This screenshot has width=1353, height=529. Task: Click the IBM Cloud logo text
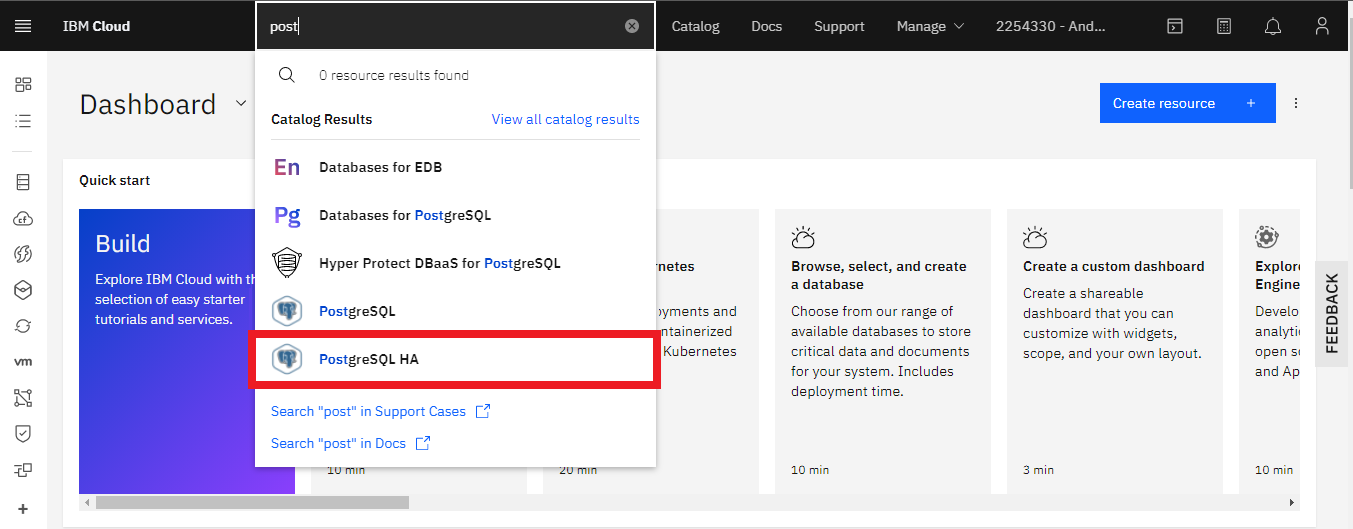point(96,26)
